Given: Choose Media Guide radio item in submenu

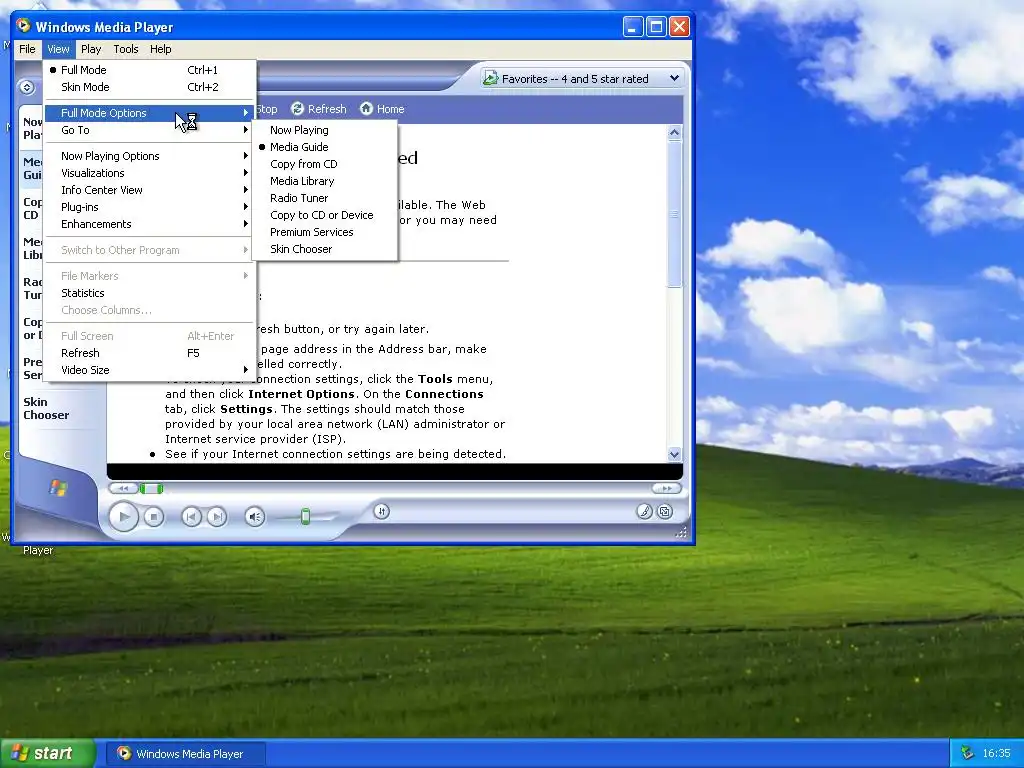Looking at the screenshot, I should click(x=325, y=147).
